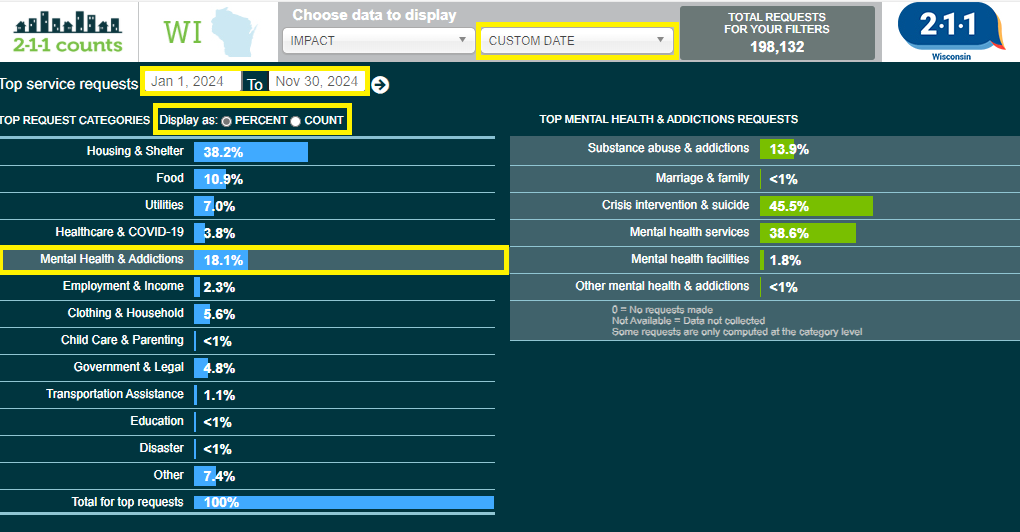Viewport: 1020px width, 532px height.
Task: Click the 2-1-1 Wisconsin logo
Action: pyautogui.click(x=950, y=32)
